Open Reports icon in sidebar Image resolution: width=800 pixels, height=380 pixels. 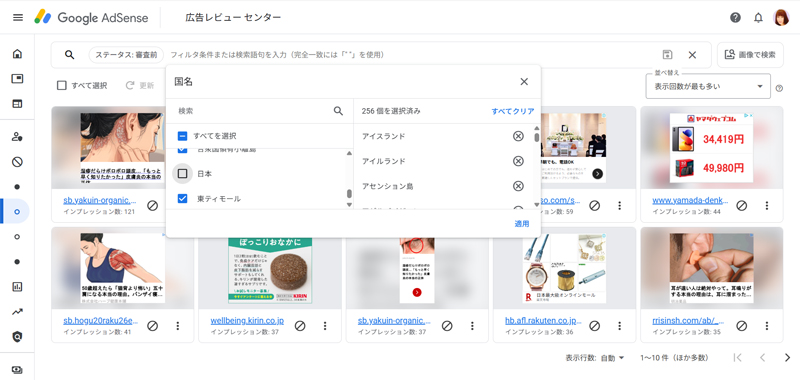(x=17, y=287)
